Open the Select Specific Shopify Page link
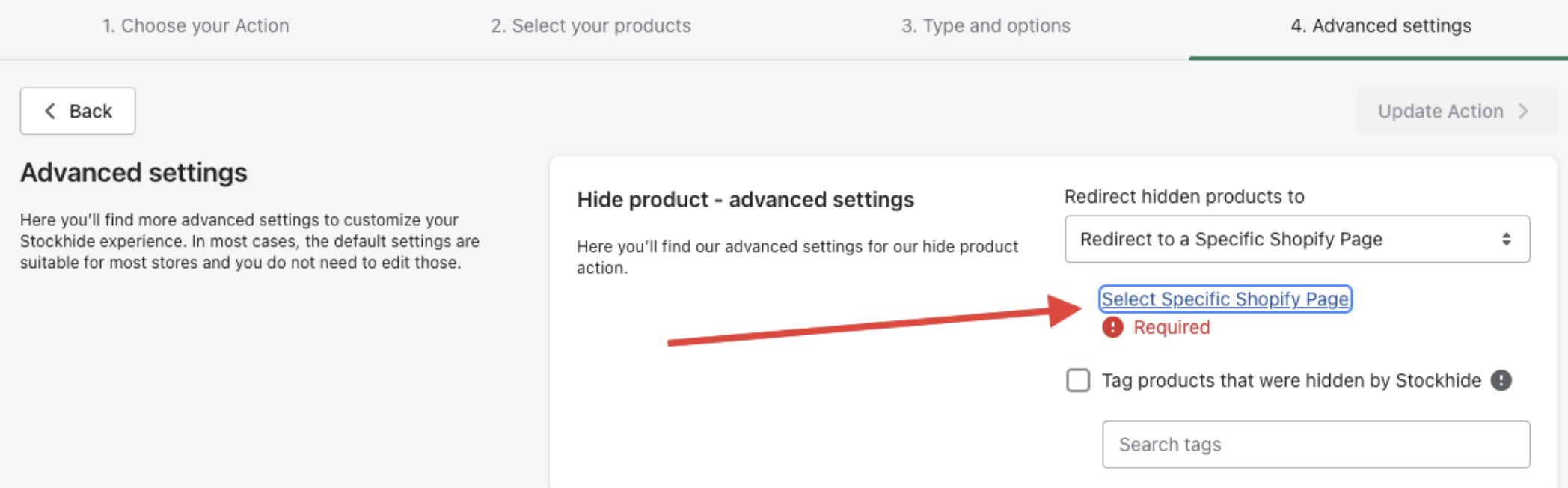1568x488 pixels. [x=1225, y=299]
